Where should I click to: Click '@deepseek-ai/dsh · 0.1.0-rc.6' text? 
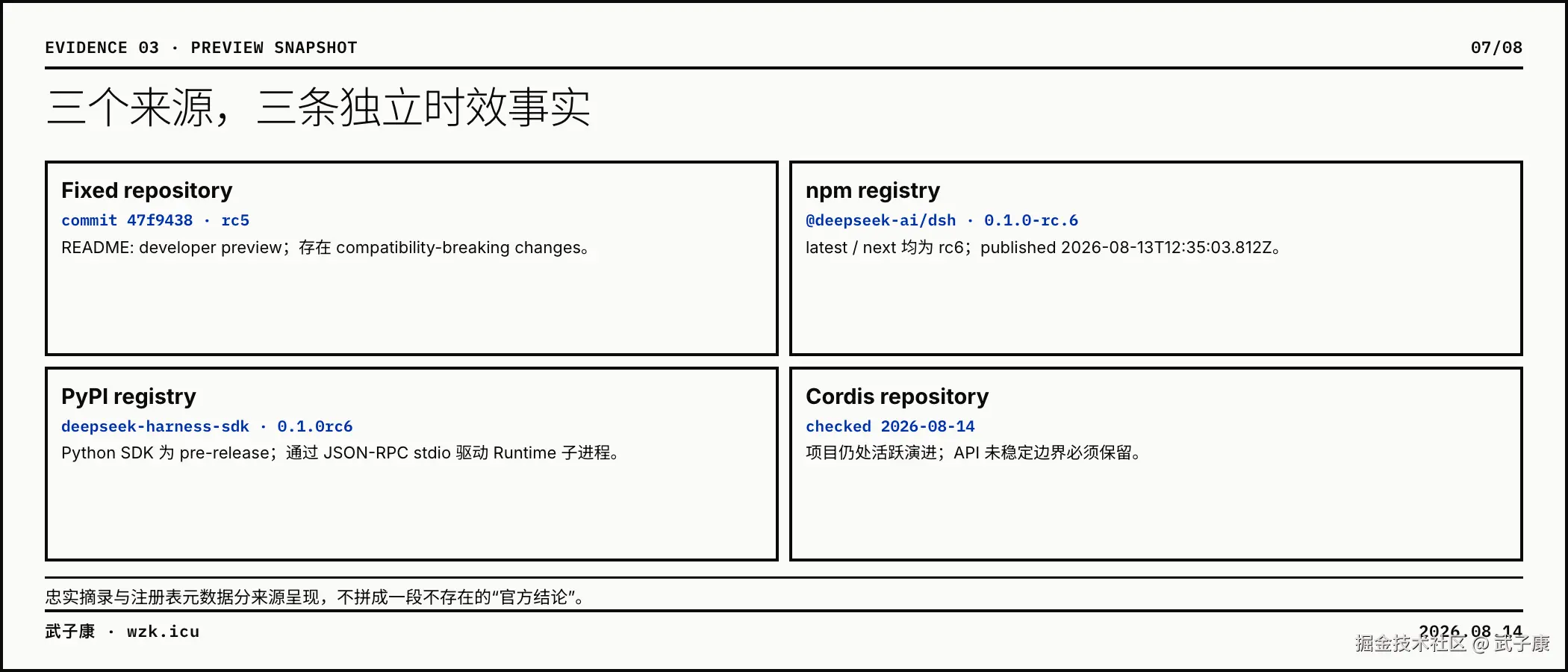[942, 220]
